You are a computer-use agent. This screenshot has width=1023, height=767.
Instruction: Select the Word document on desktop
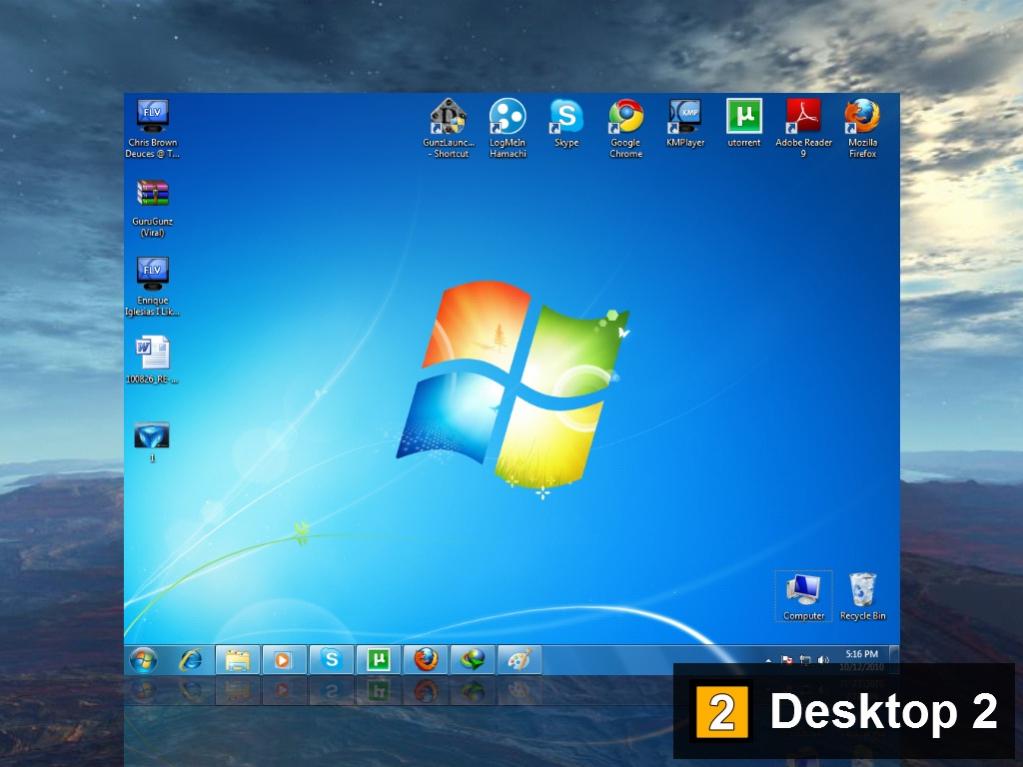coord(152,360)
